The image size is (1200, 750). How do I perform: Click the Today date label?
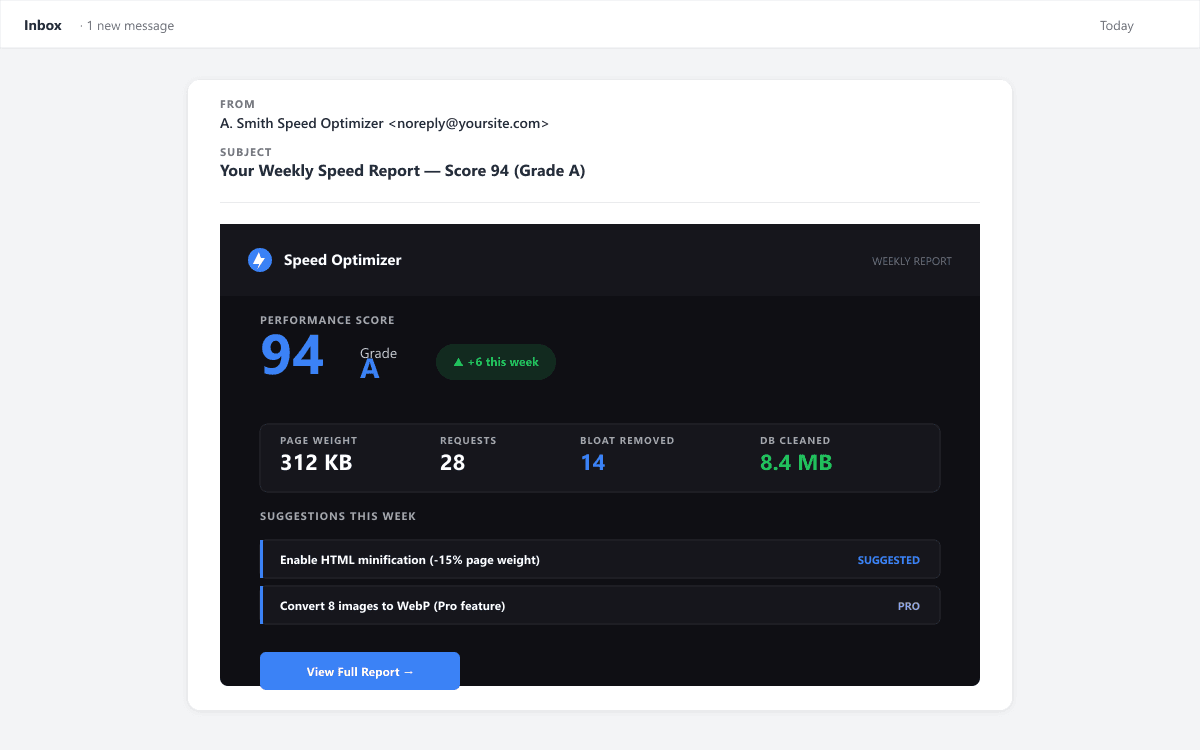[x=1117, y=26]
